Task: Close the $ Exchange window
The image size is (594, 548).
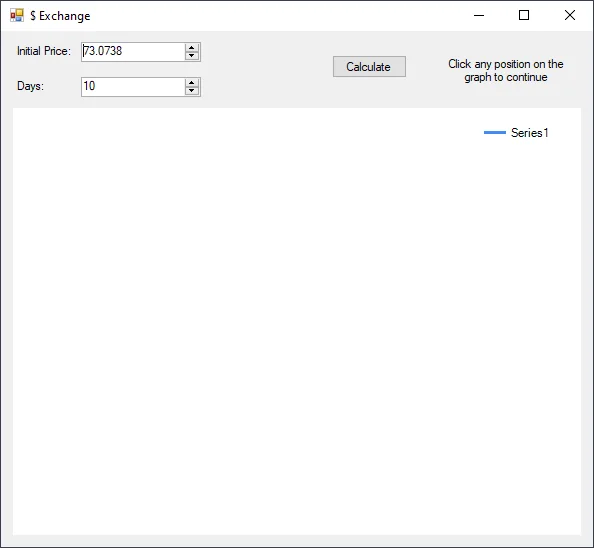Action: 570,16
